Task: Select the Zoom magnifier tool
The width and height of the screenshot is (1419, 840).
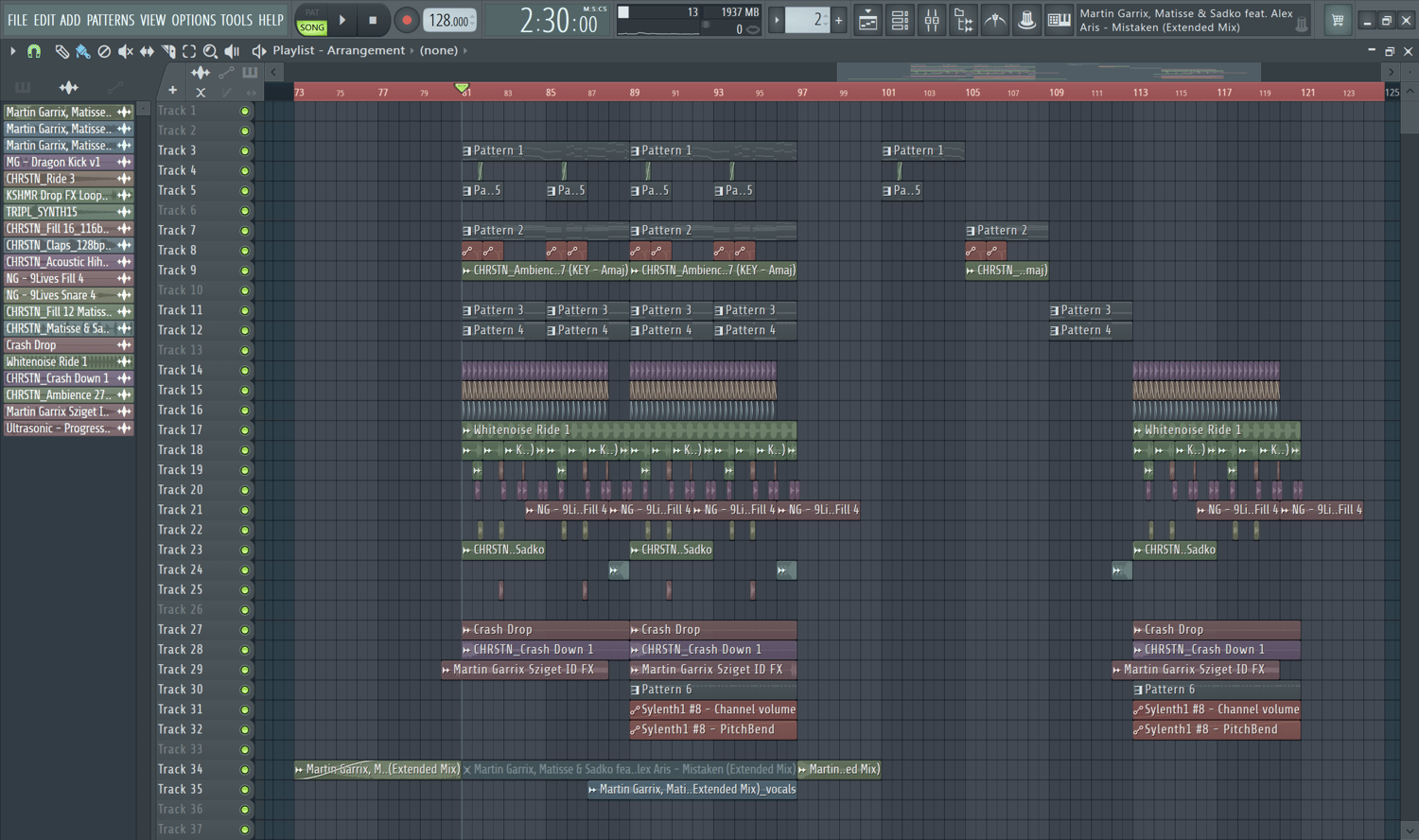Action: pyautogui.click(x=210, y=51)
